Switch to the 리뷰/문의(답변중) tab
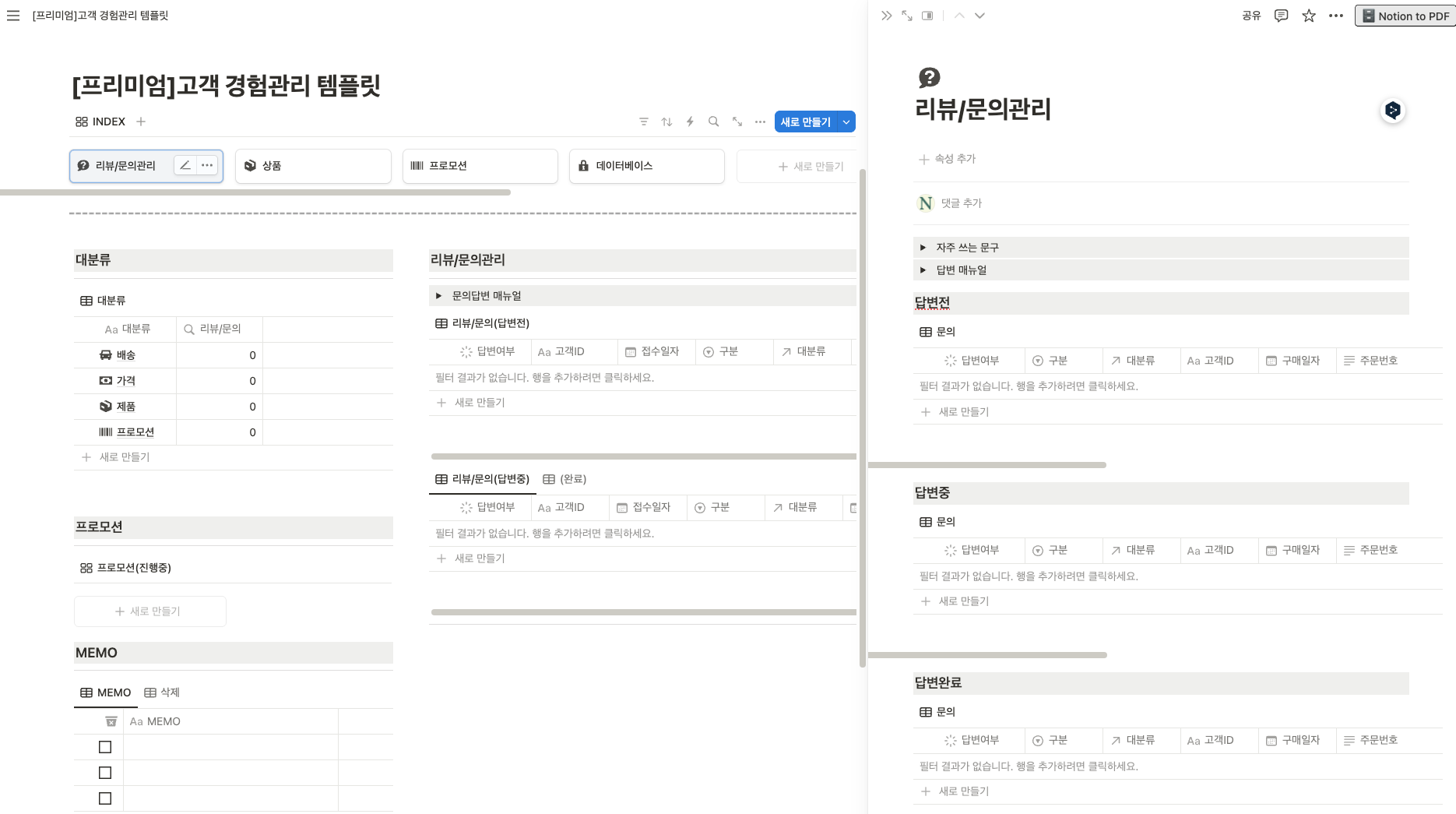Image resolution: width=1456 pixels, height=814 pixels. pos(483,479)
